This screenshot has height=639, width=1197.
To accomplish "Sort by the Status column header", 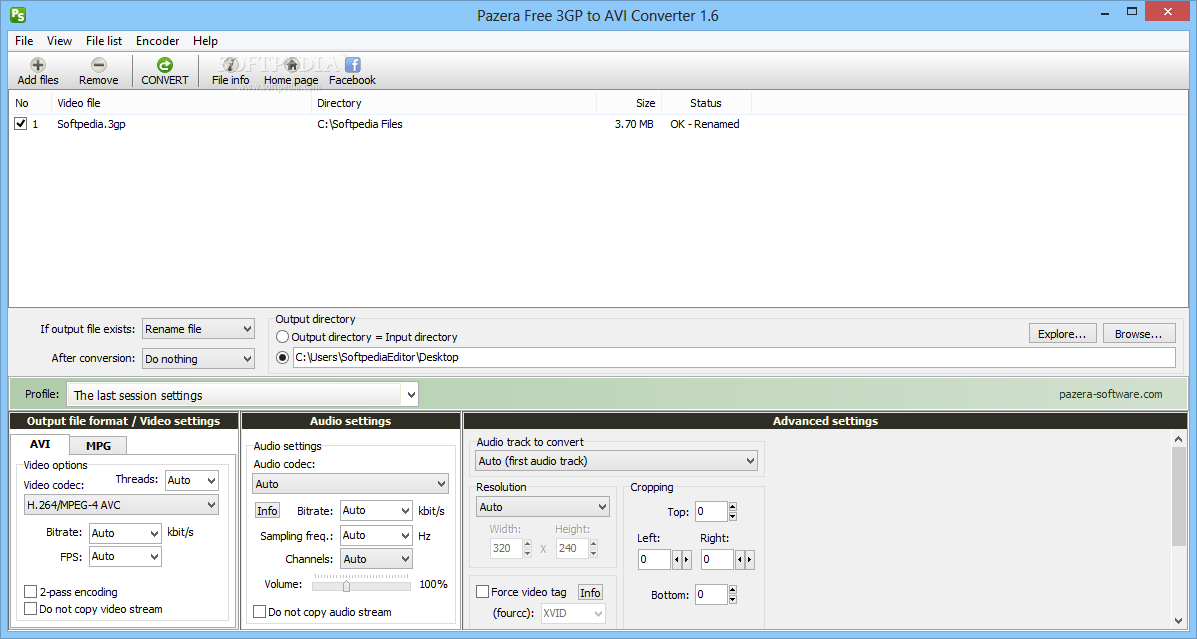I will 706,103.
